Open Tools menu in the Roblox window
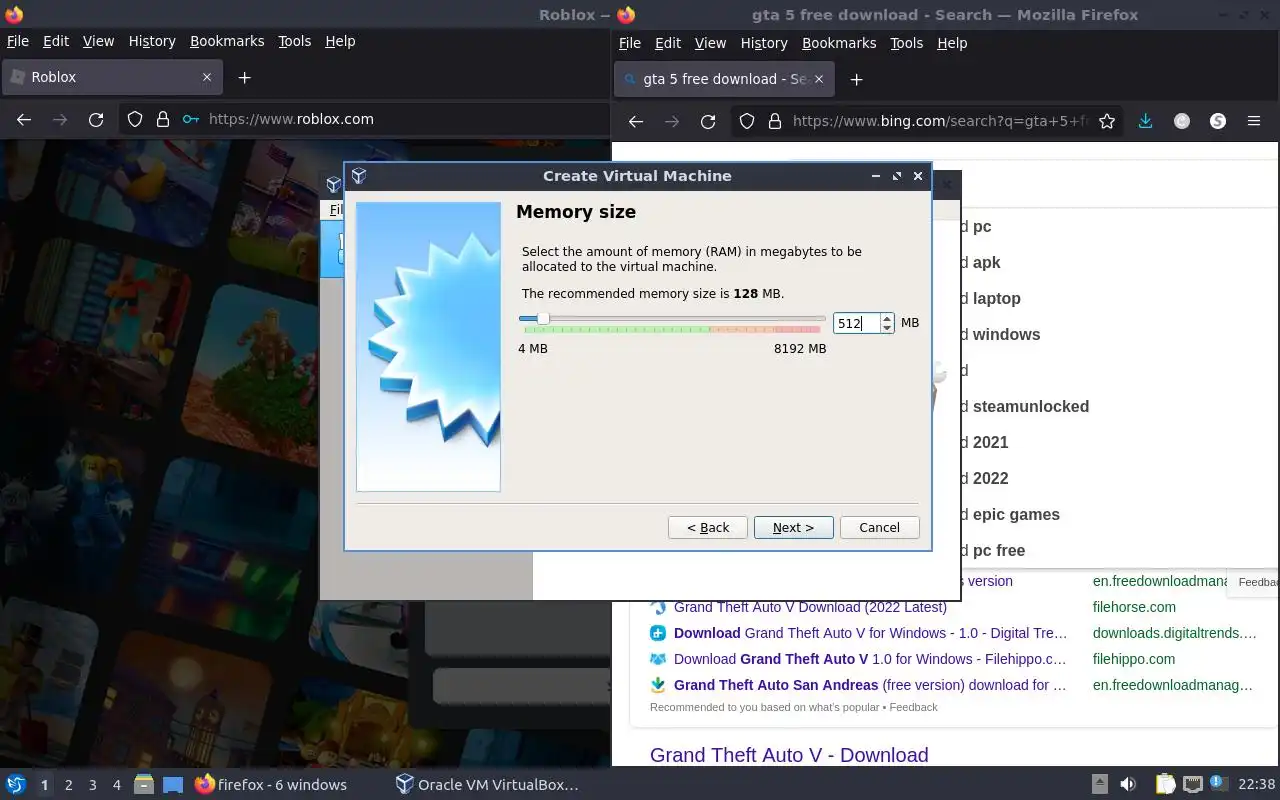 [x=295, y=41]
